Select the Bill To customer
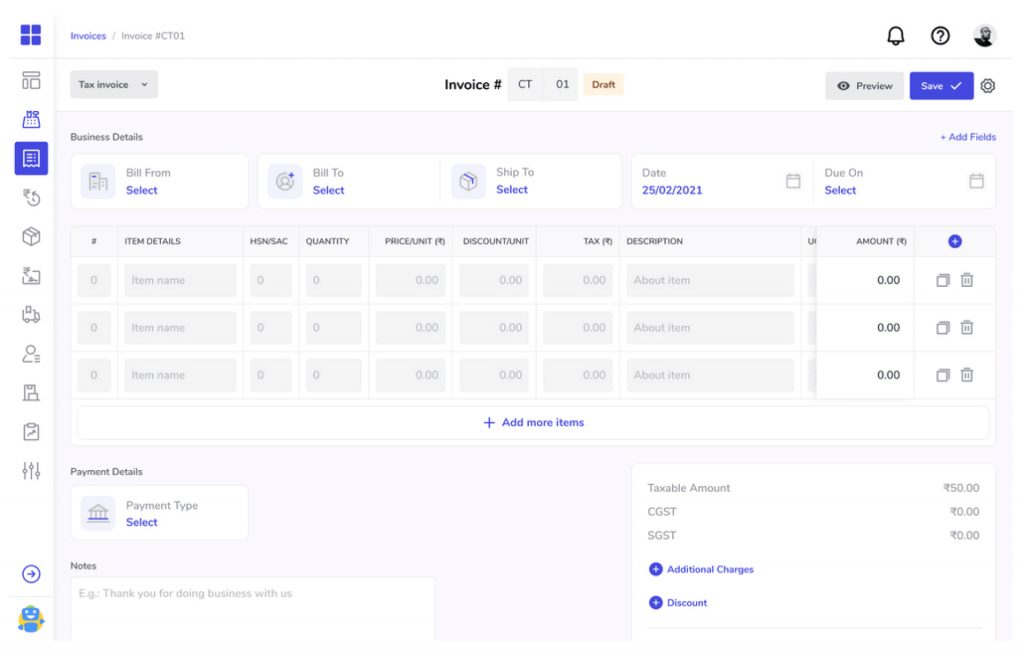Image resolution: width=1024 pixels, height=653 pixels. [x=328, y=190]
